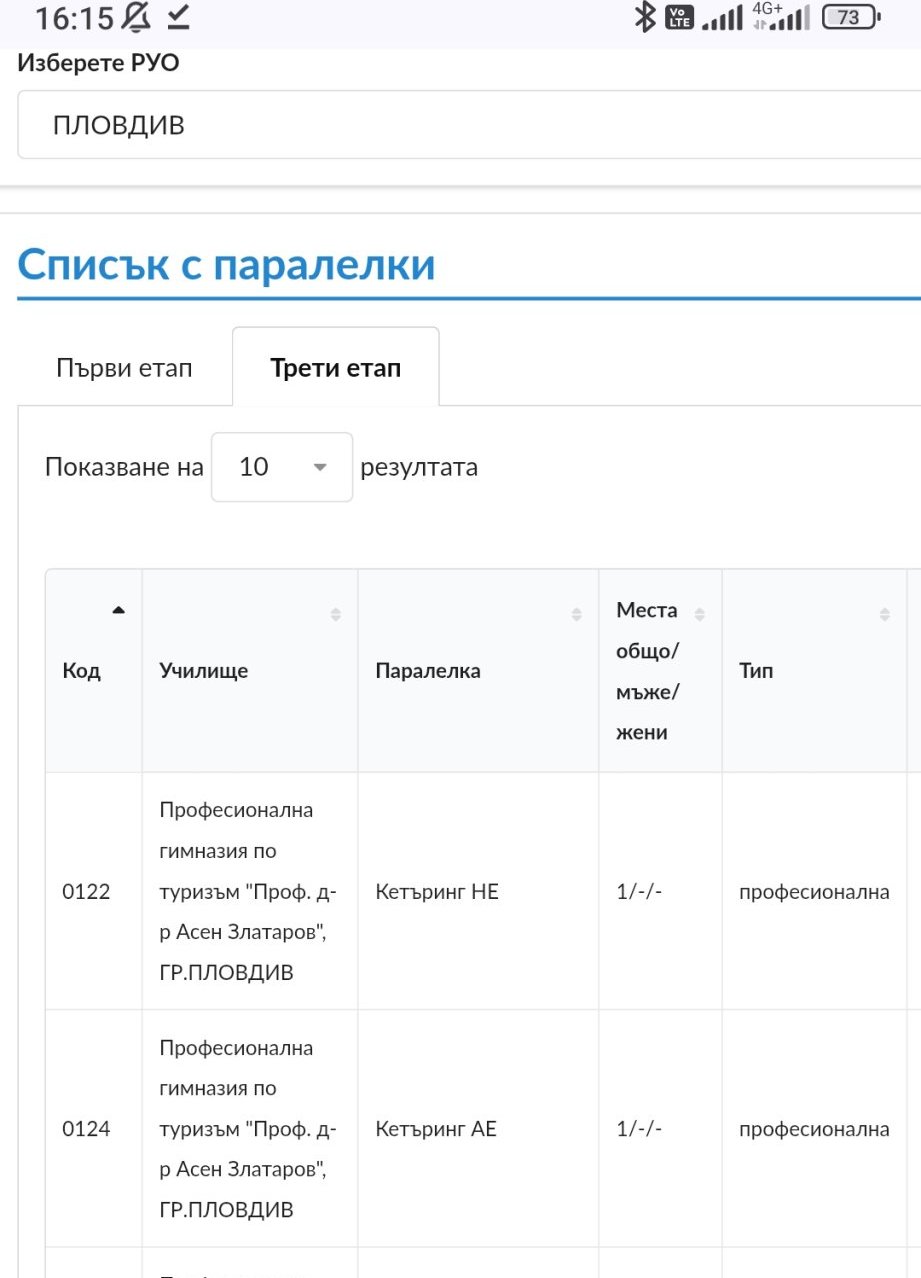The image size is (921, 1278).
Task: Click the 1/-/- places value in row 0124
Action: pos(640,1130)
